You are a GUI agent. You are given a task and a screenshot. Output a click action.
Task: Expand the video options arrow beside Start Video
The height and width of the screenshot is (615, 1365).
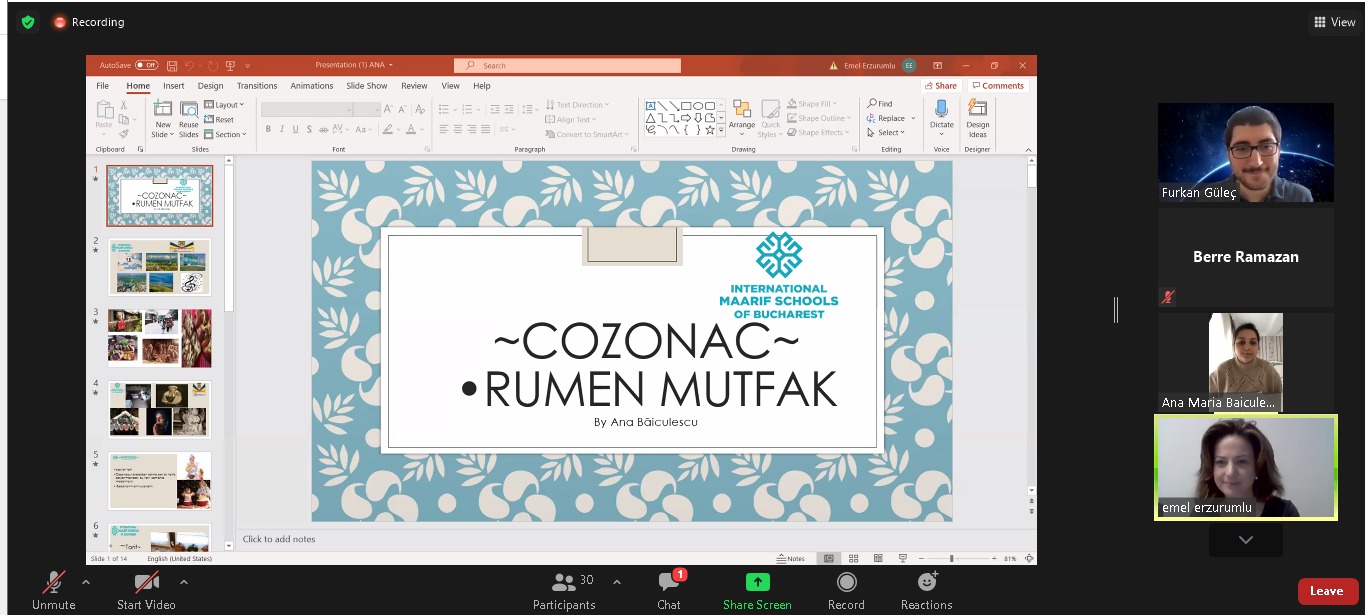point(184,581)
